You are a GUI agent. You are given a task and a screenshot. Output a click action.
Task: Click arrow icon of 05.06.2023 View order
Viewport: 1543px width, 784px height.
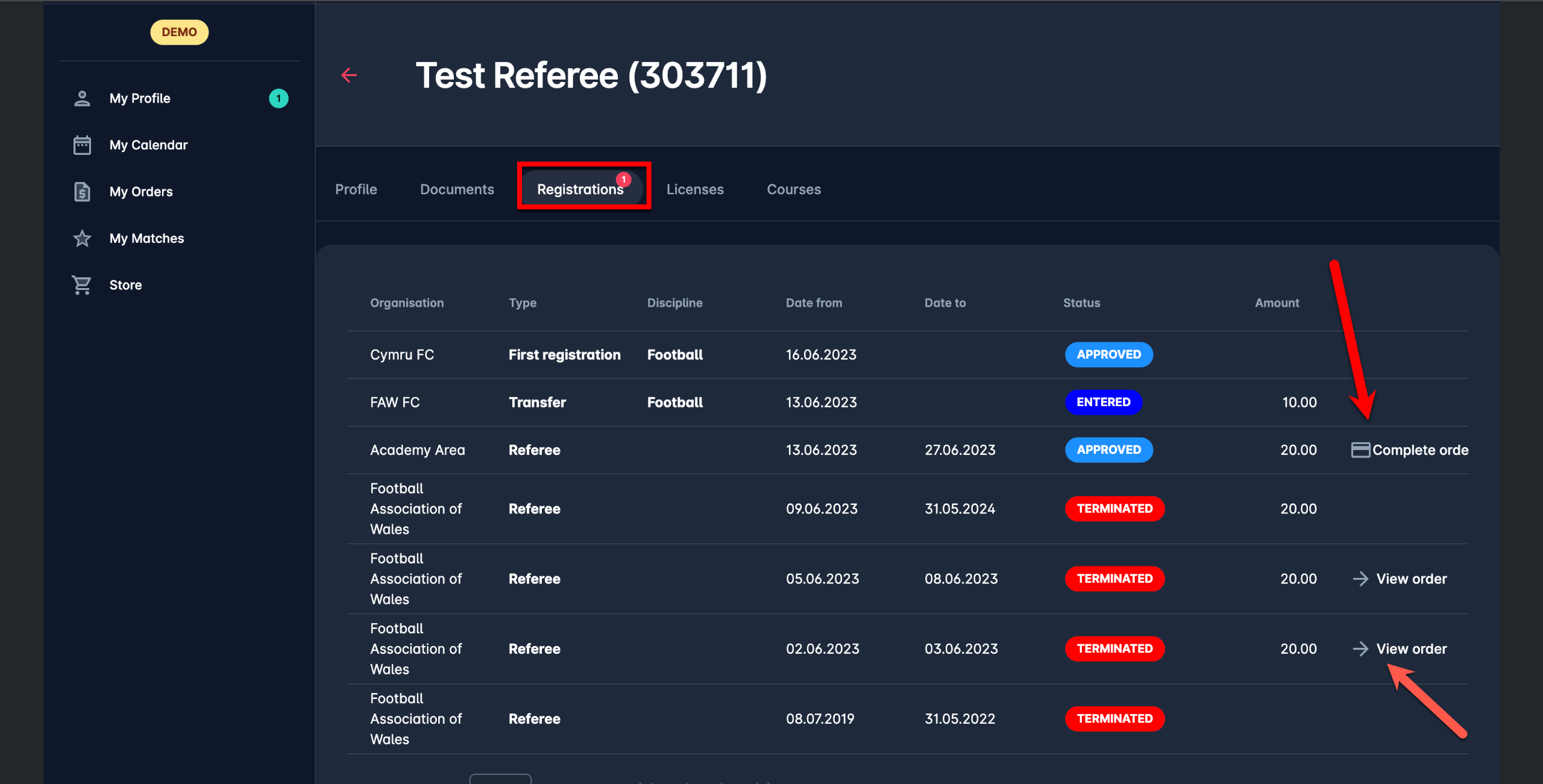1360,579
